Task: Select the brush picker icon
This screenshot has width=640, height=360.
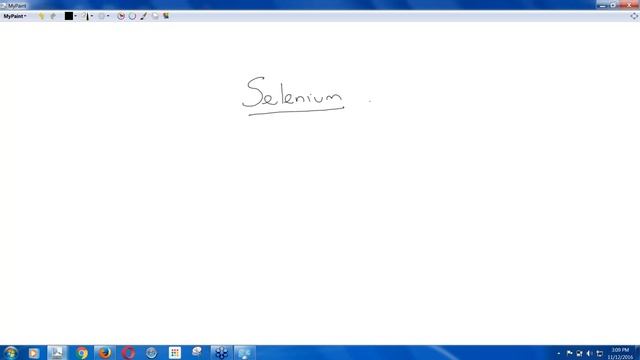Action: [85, 16]
